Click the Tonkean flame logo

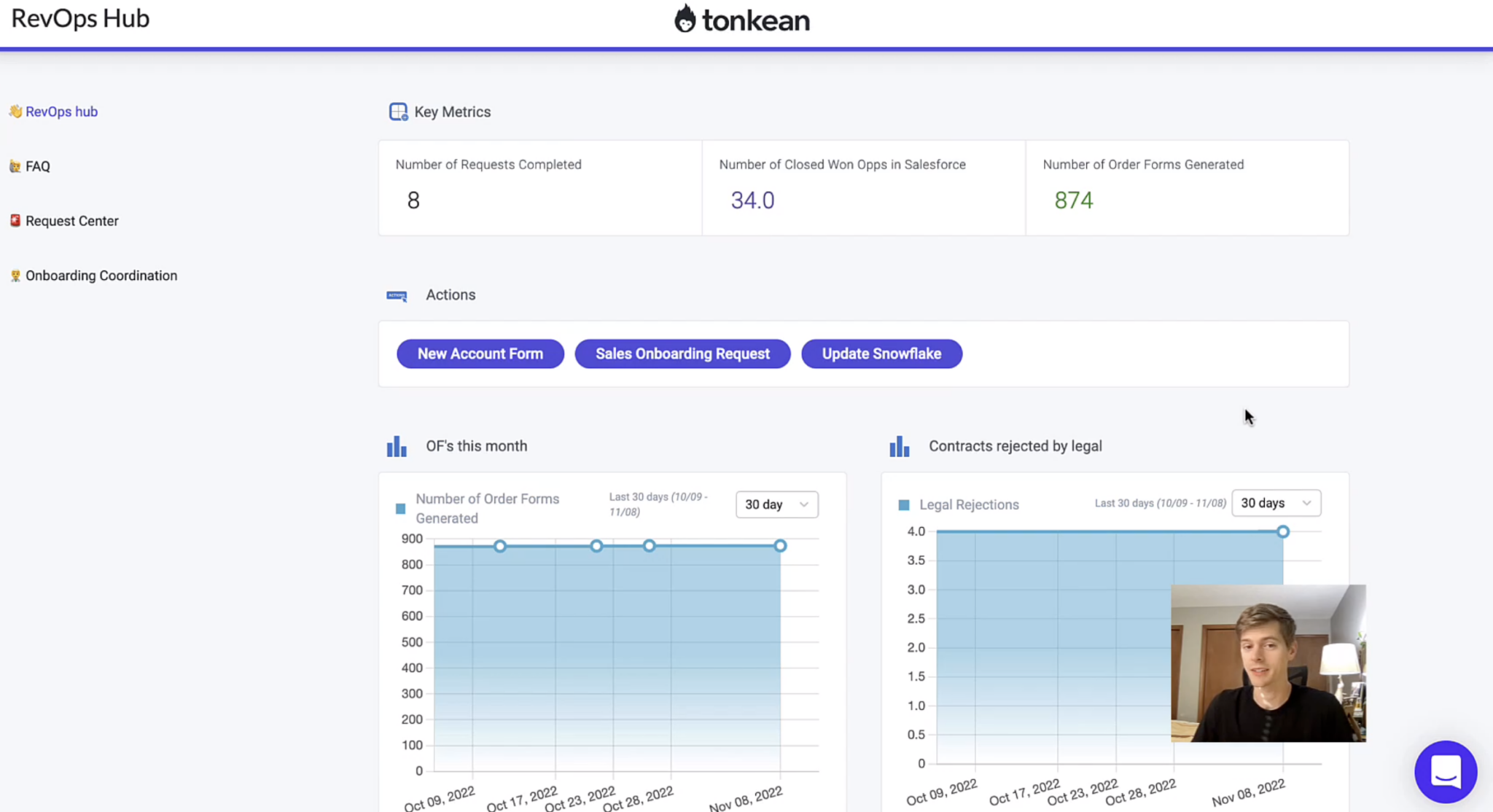click(x=684, y=19)
